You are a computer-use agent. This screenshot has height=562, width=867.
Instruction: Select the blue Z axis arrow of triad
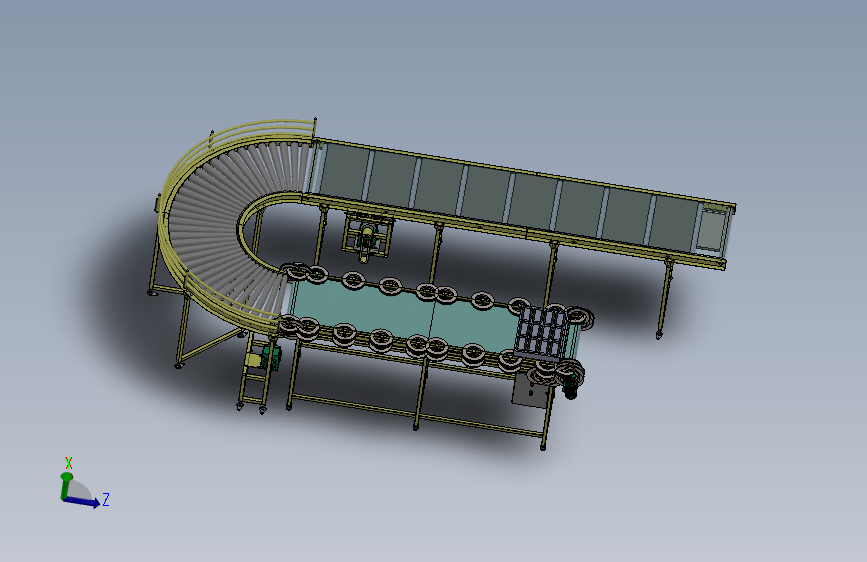[82, 501]
